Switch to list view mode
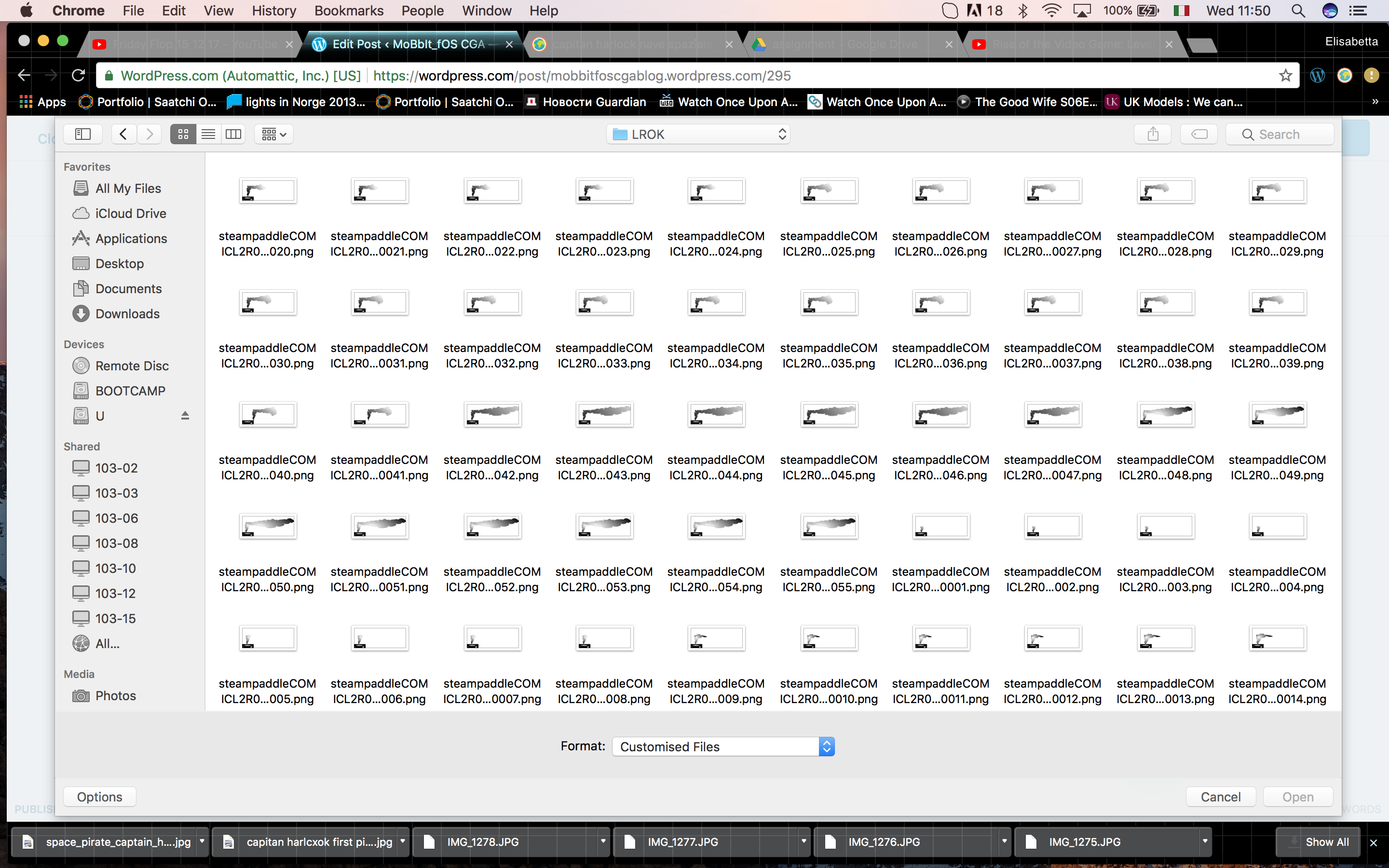 208,134
